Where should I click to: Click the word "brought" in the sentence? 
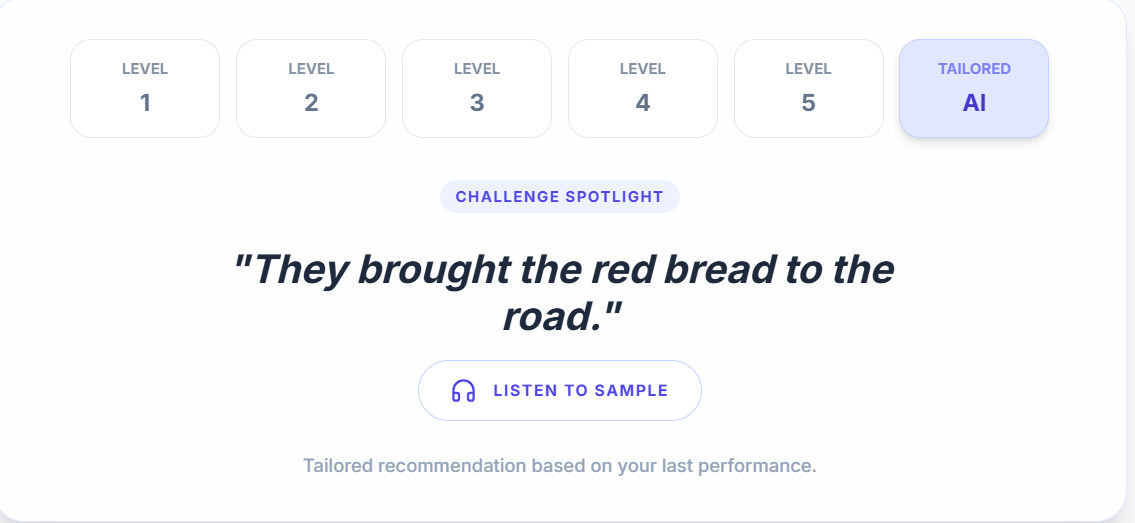pyautogui.click(x=434, y=270)
